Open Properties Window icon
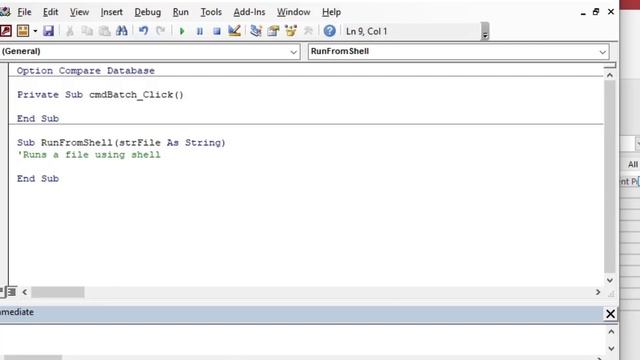Viewport: 640px width, 360px height. click(x=273, y=31)
